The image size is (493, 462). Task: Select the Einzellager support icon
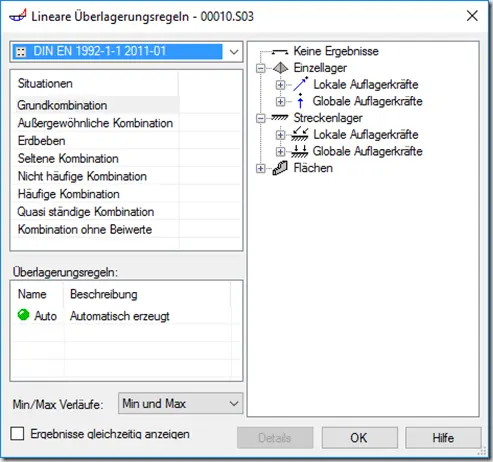click(x=280, y=68)
